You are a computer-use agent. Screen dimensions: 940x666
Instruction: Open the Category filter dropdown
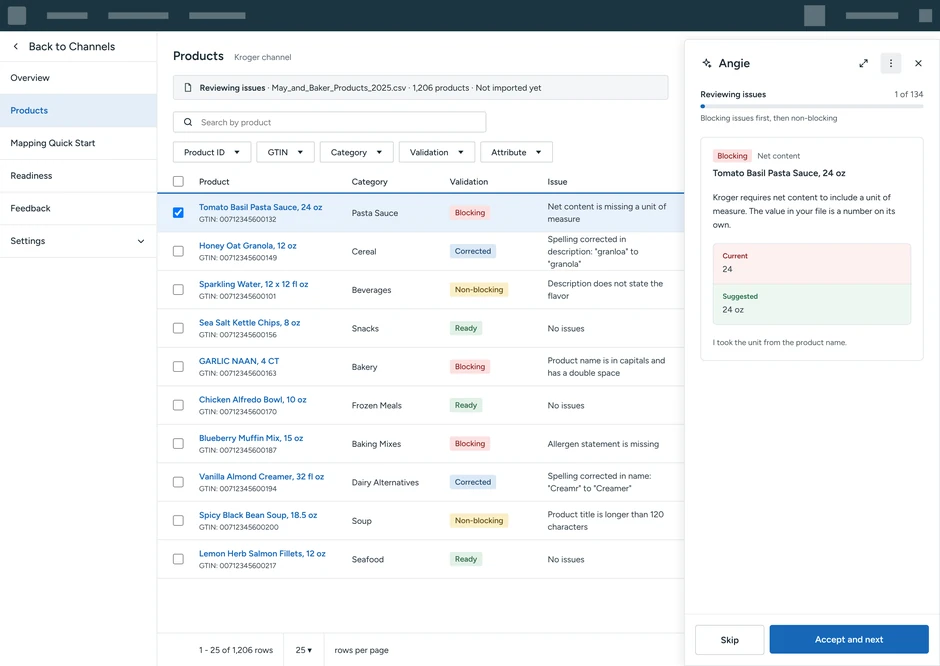(357, 152)
